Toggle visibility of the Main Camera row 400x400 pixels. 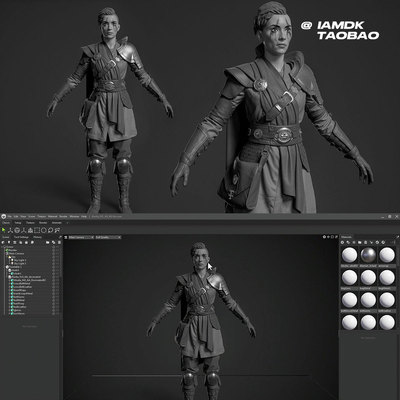coord(54,254)
